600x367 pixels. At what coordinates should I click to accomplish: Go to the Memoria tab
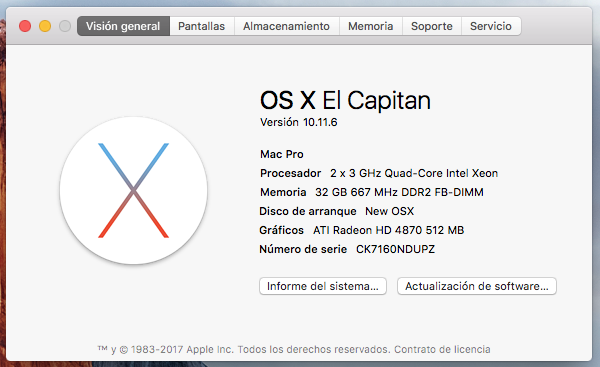(371, 26)
